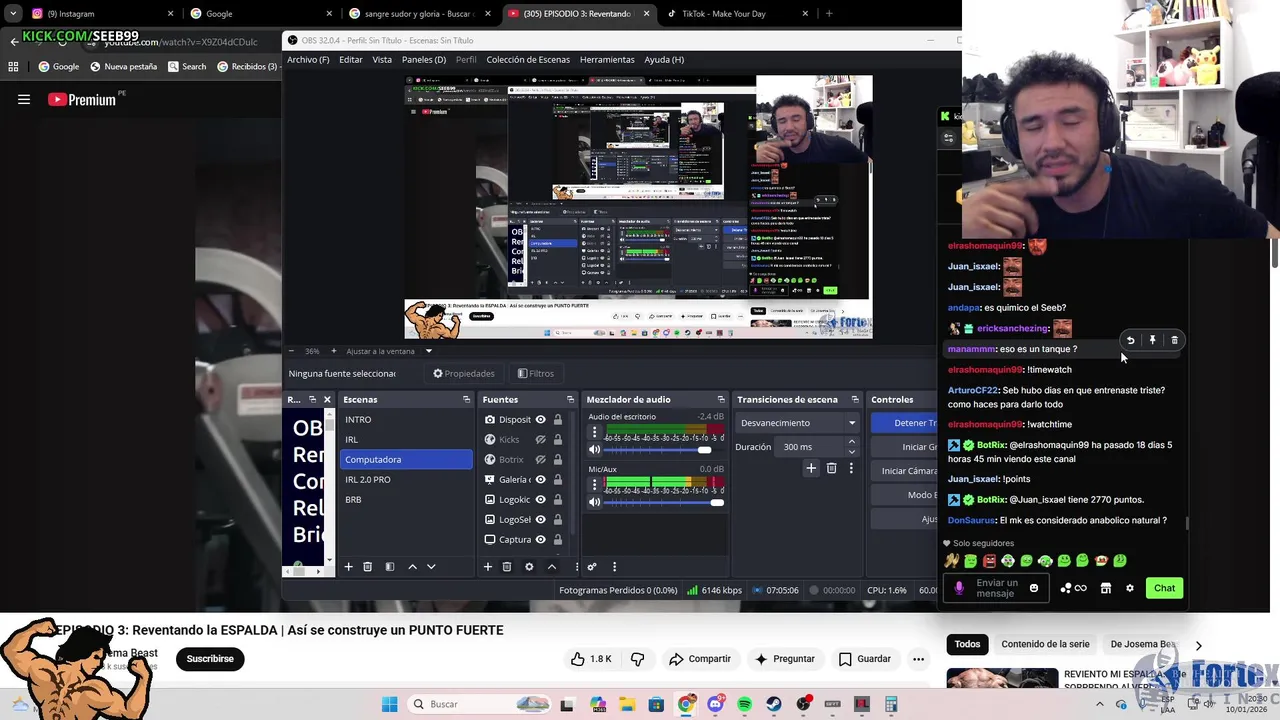
Task: Show hidden system tray icons chevron
Action: pos(1100,704)
